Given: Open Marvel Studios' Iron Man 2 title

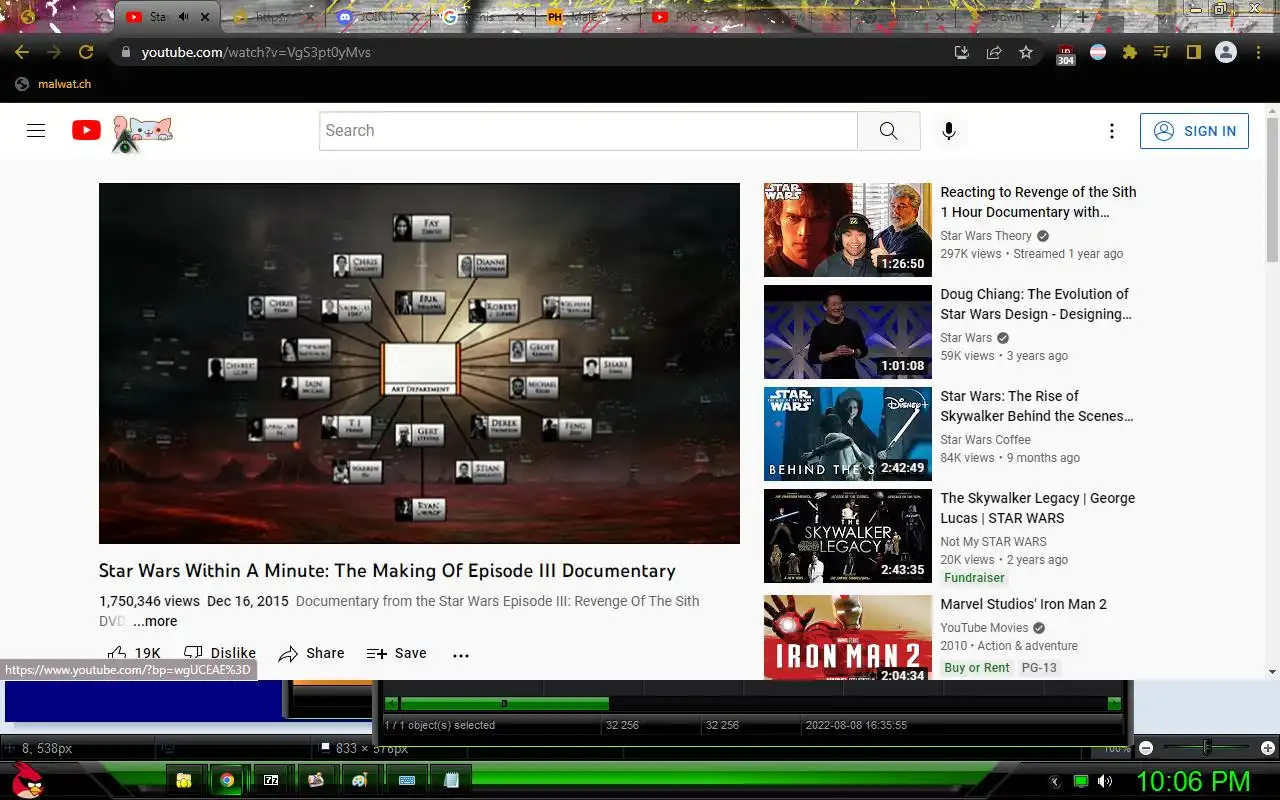Looking at the screenshot, I should (1023, 604).
